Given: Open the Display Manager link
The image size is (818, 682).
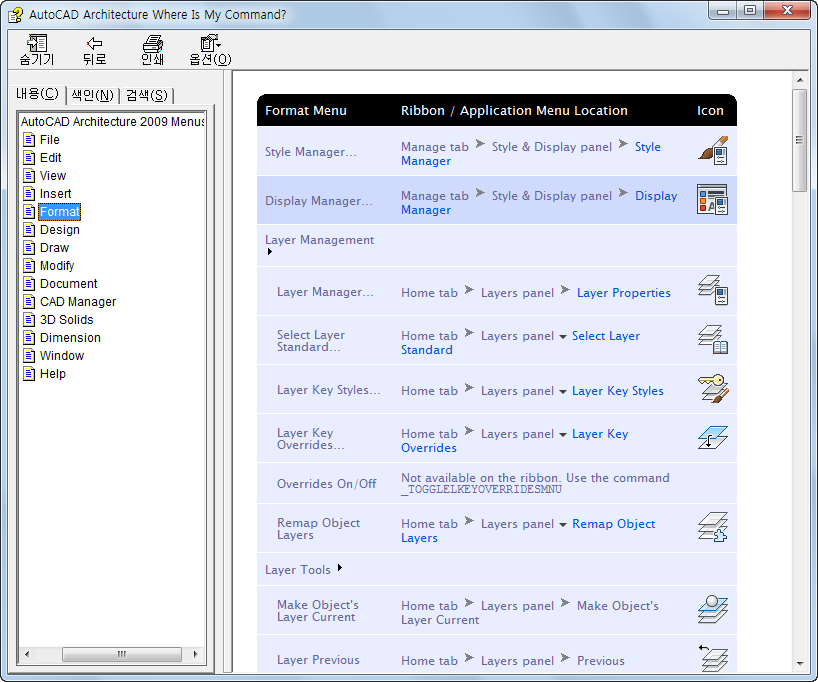Looking at the screenshot, I should tap(656, 196).
